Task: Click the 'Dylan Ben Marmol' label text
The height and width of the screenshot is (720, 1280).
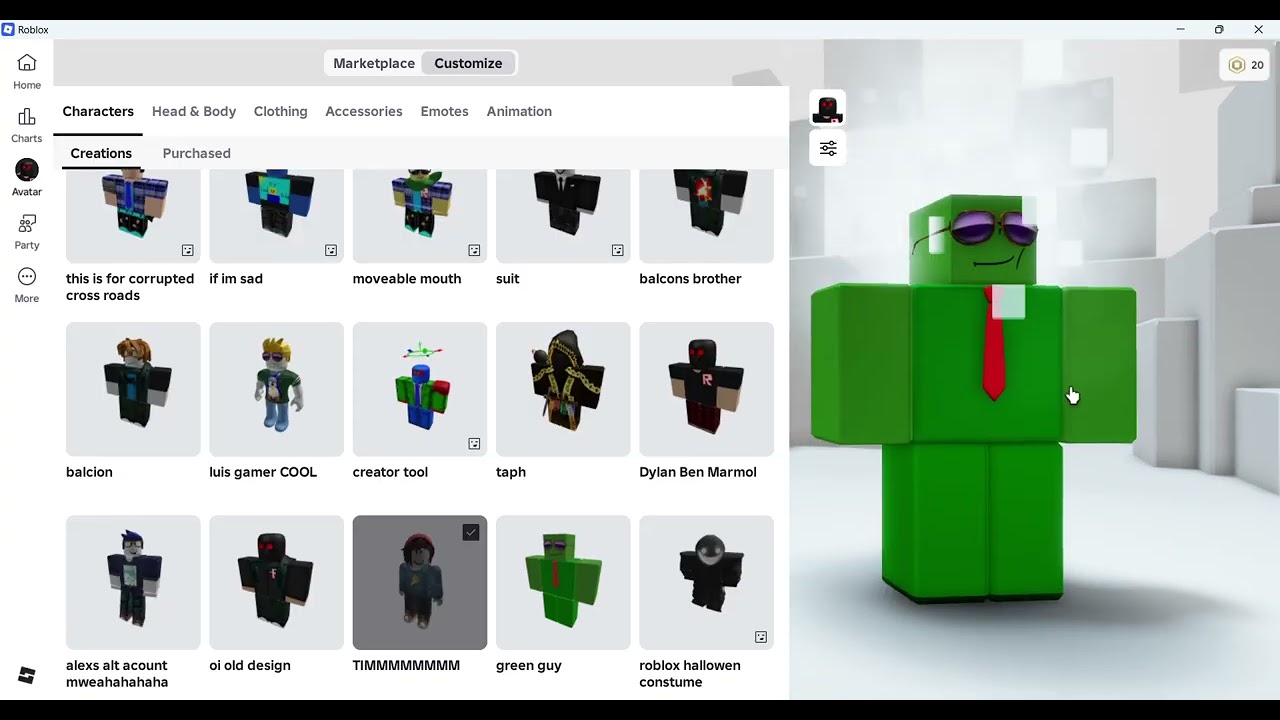Action: tap(698, 472)
